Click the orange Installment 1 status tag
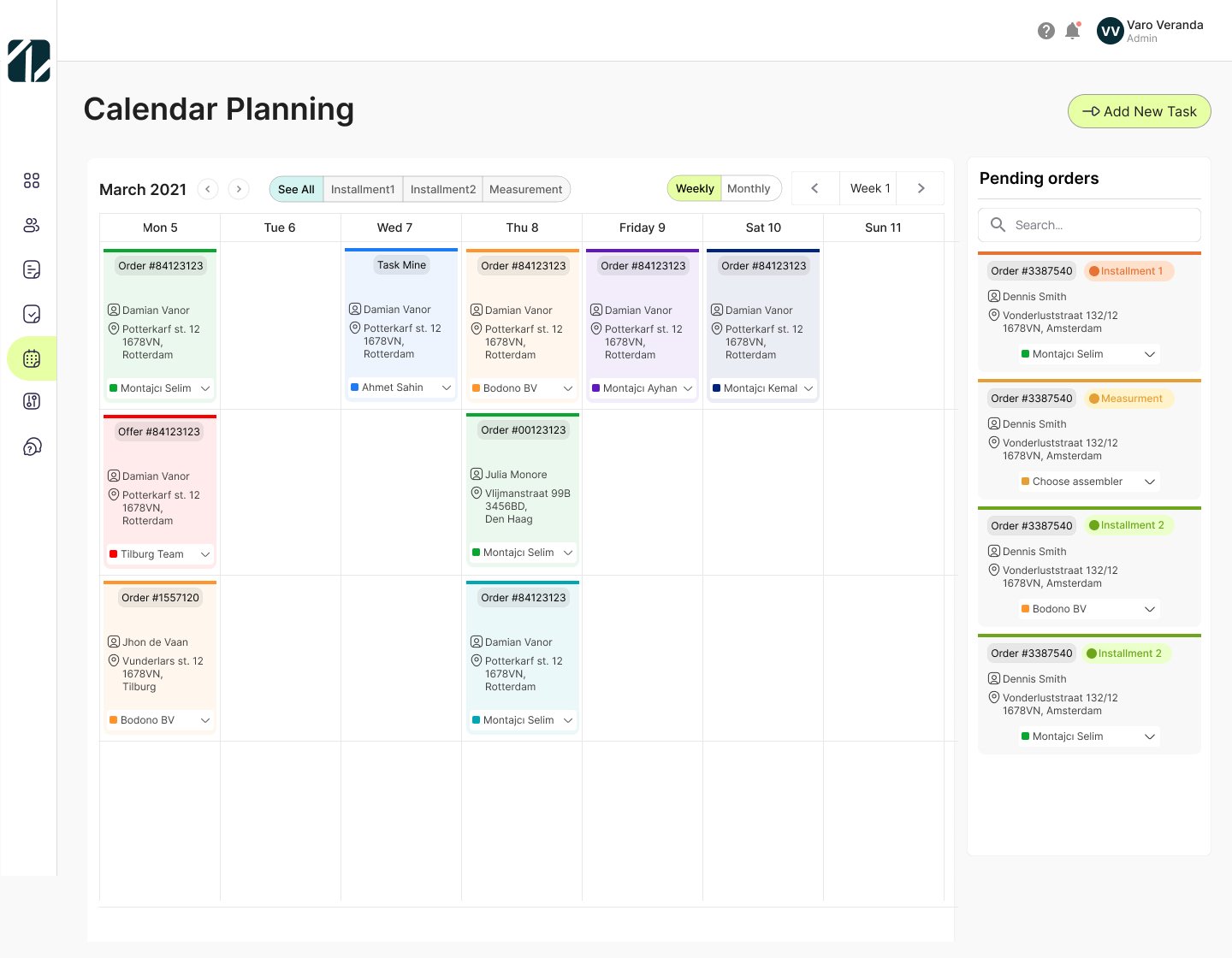This screenshot has width=1232, height=958. point(1129,271)
